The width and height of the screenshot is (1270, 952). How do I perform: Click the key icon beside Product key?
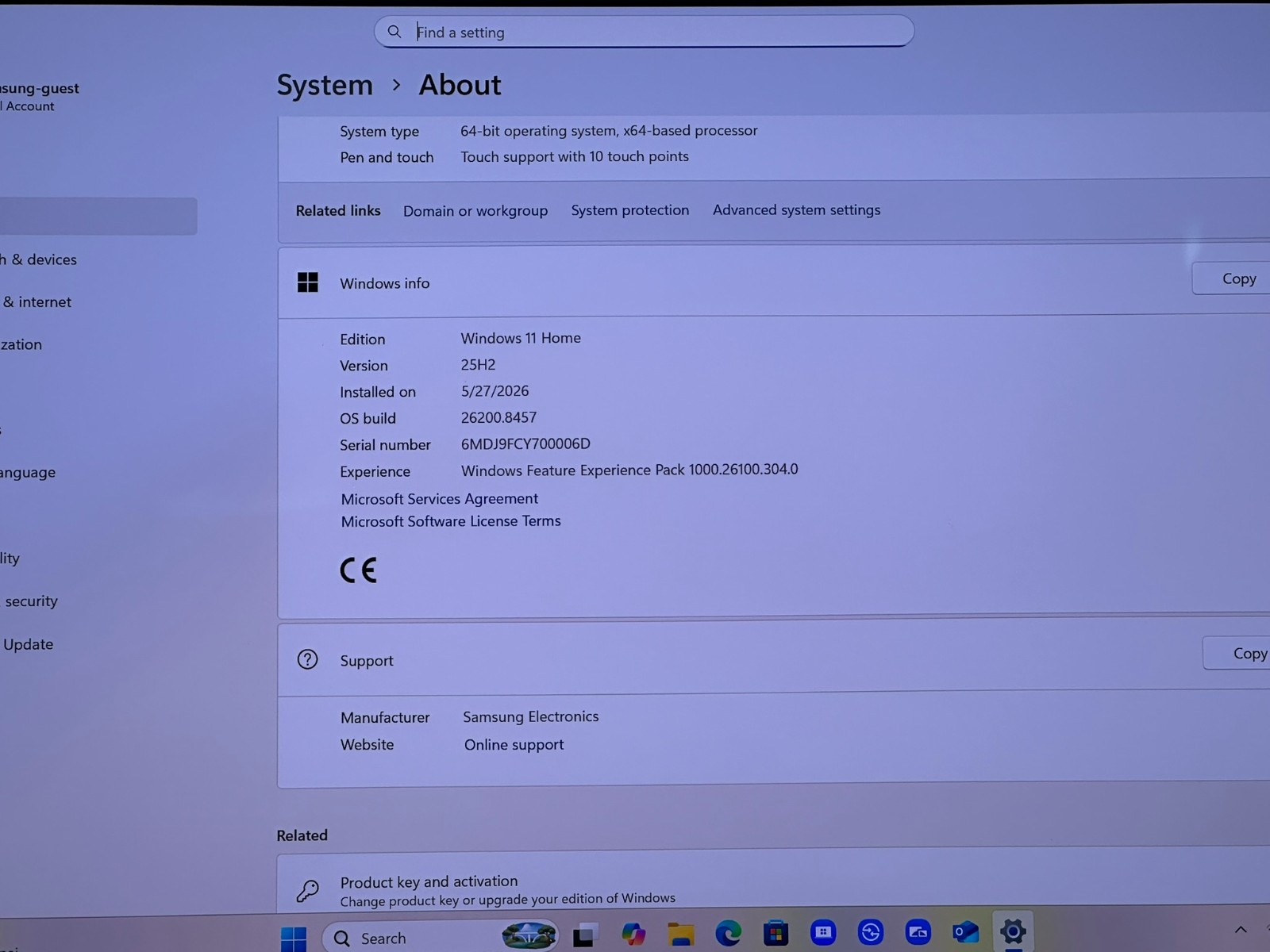pyautogui.click(x=308, y=891)
